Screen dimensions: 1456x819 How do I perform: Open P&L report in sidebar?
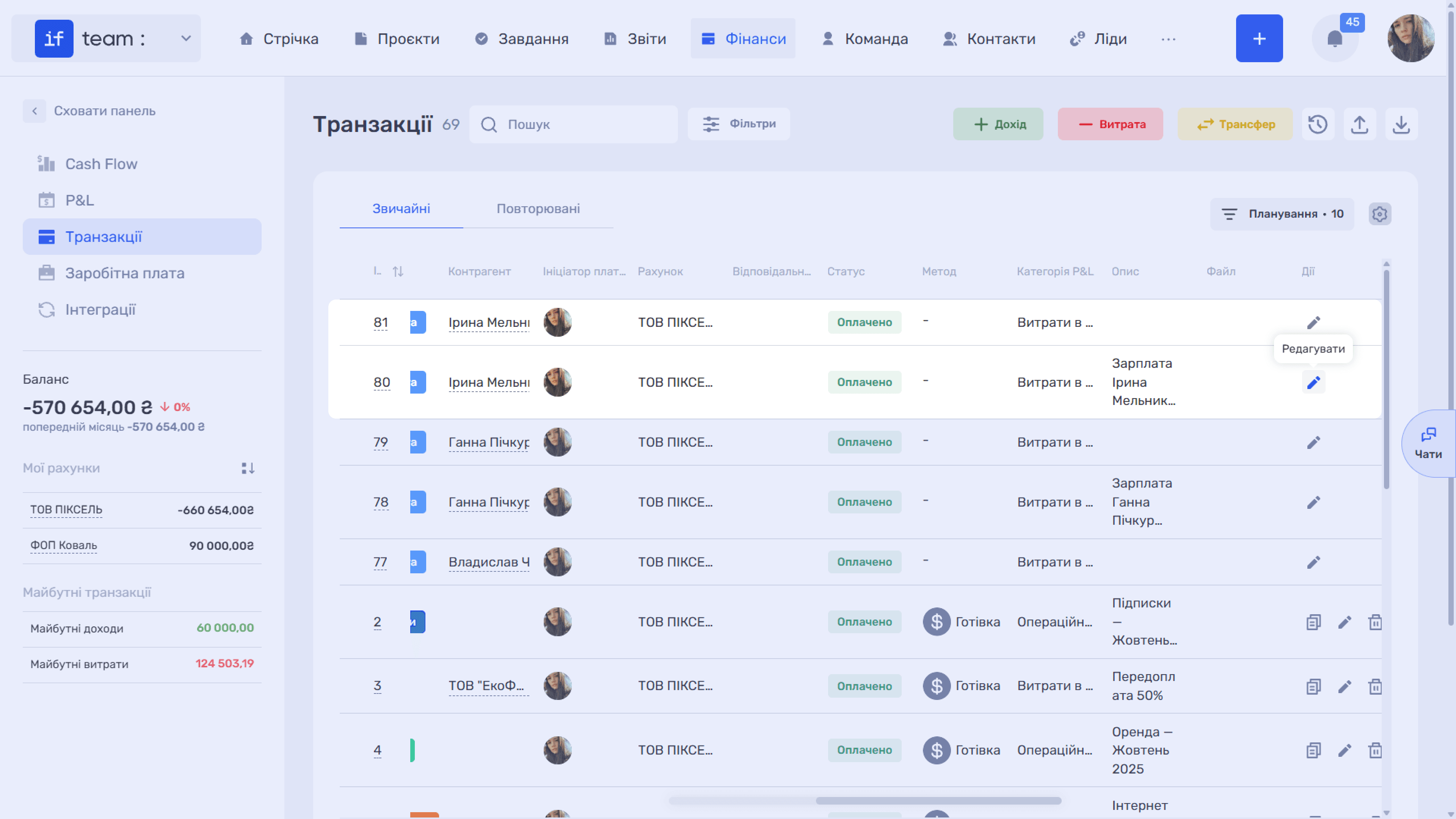tap(143, 200)
